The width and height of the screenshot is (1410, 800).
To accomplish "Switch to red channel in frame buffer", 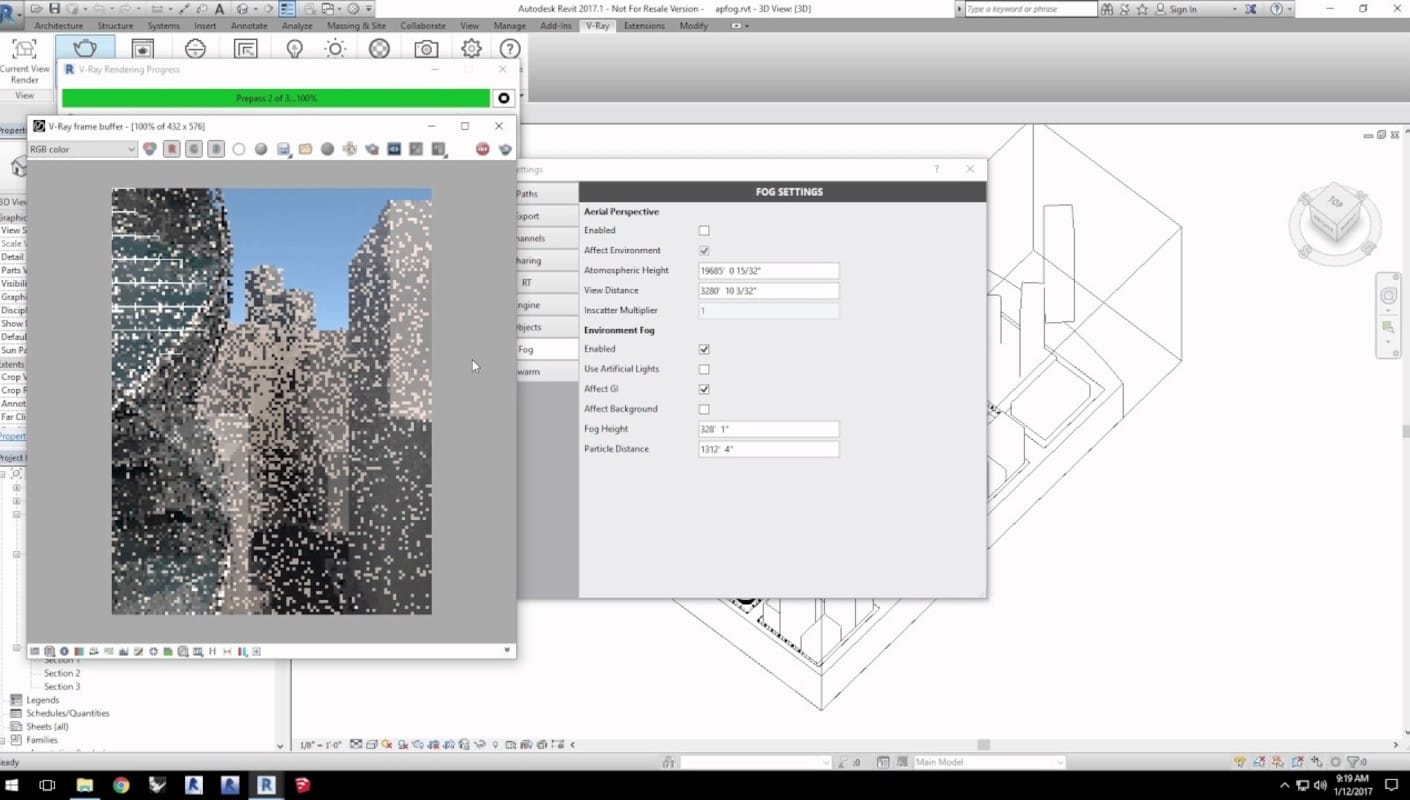I will pyautogui.click(x=172, y=149).
